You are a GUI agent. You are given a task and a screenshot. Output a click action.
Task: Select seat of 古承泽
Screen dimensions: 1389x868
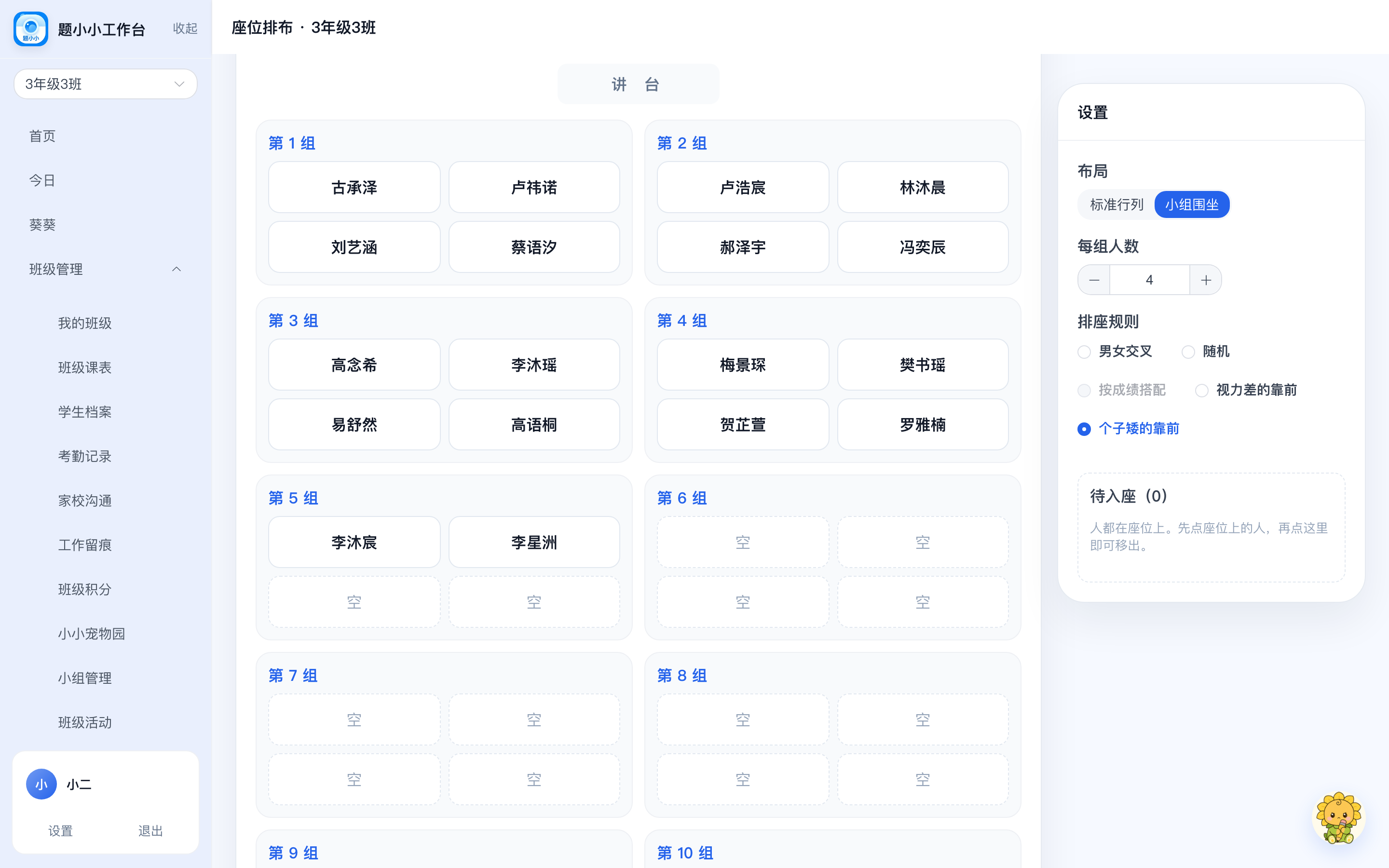354,188
